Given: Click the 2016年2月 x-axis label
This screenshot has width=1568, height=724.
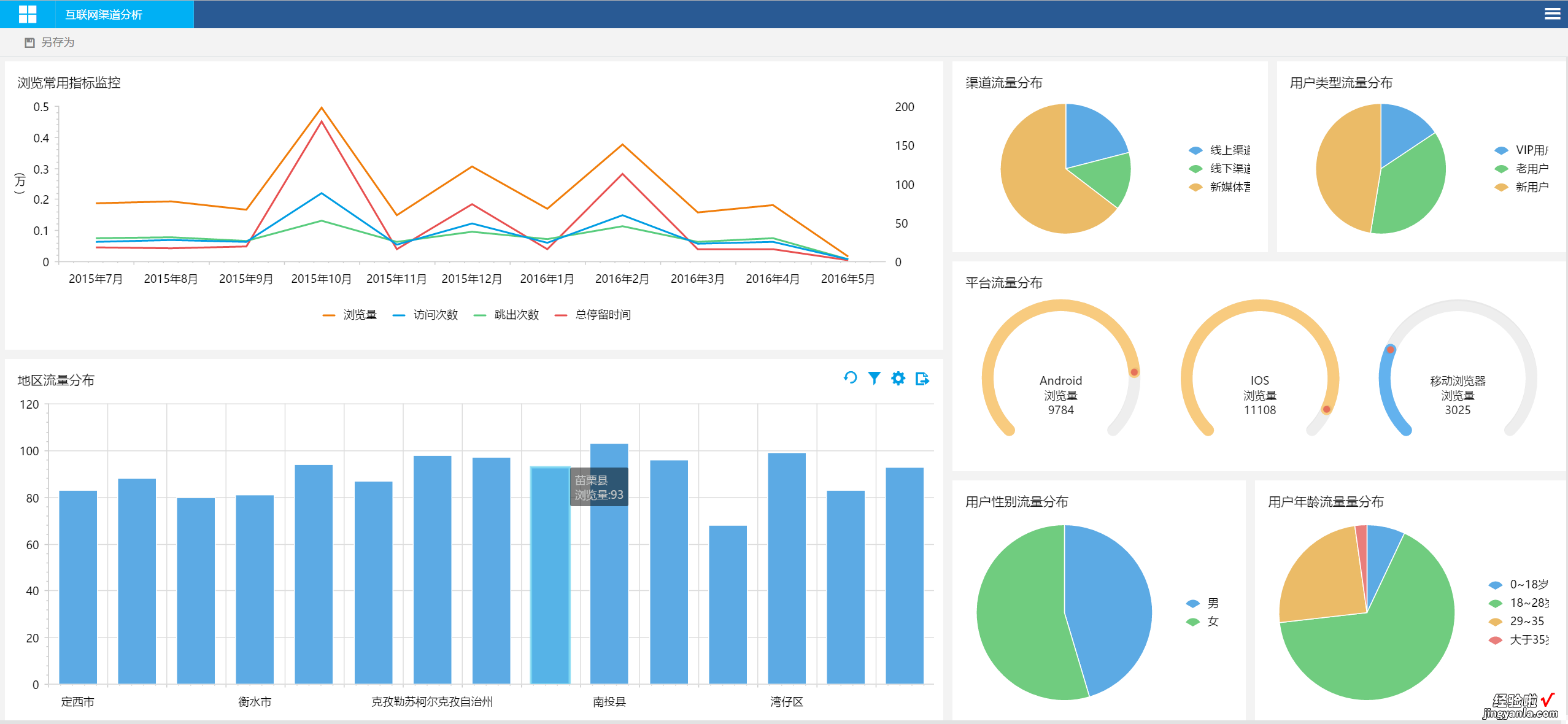Looking at the screenshot, I should (x=622, y=279).
